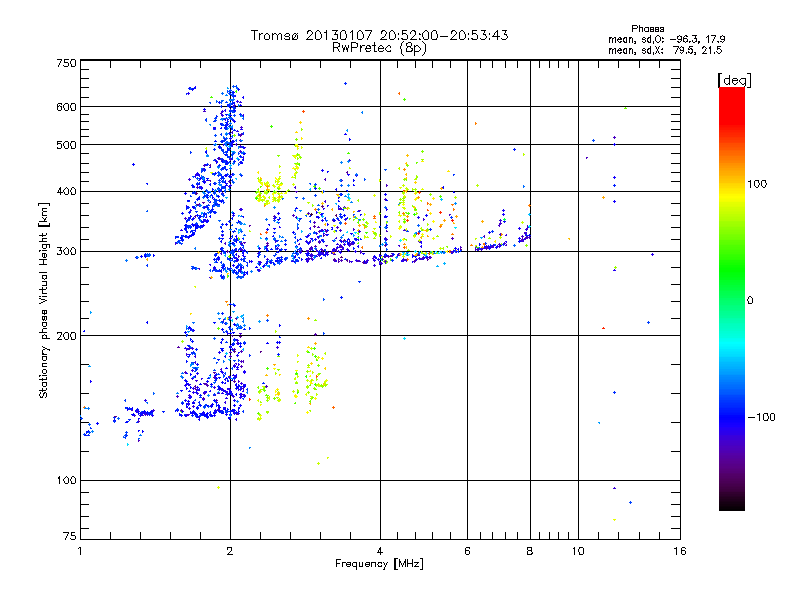Click the colorbar '100' tick label
This screenshot has height=600, width=800.
point(757,184)
